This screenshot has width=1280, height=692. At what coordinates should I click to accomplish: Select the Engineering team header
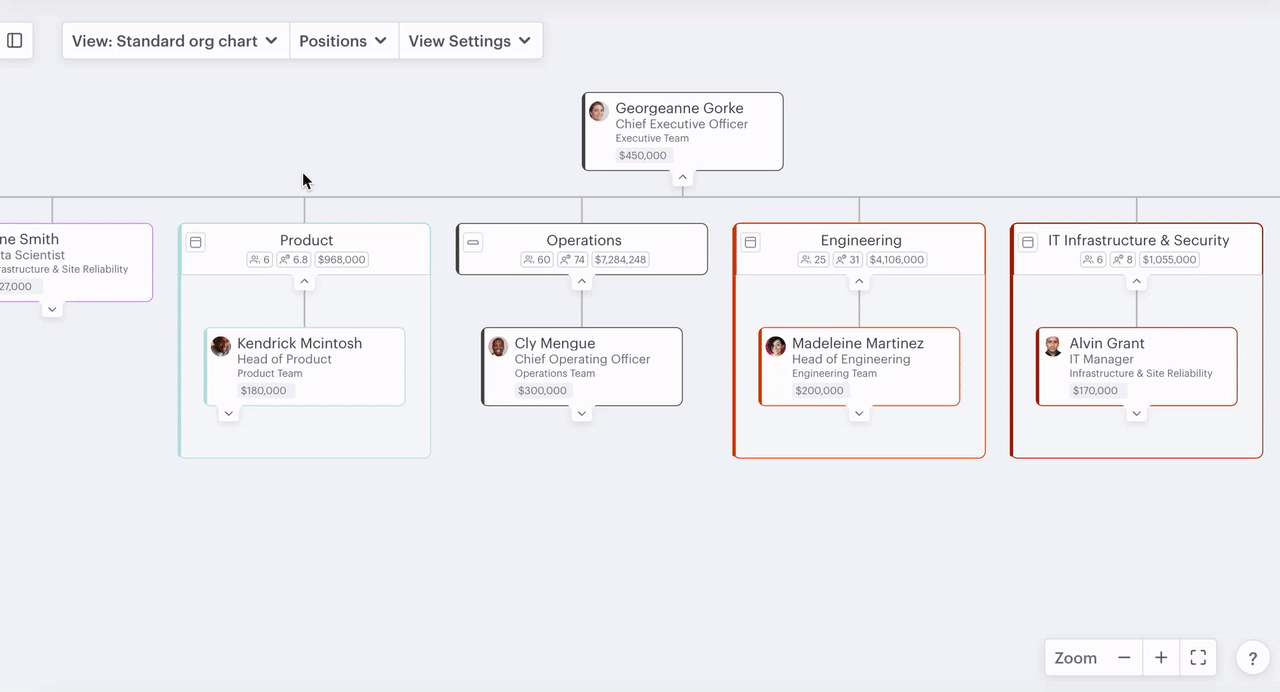tap(861, 240)
